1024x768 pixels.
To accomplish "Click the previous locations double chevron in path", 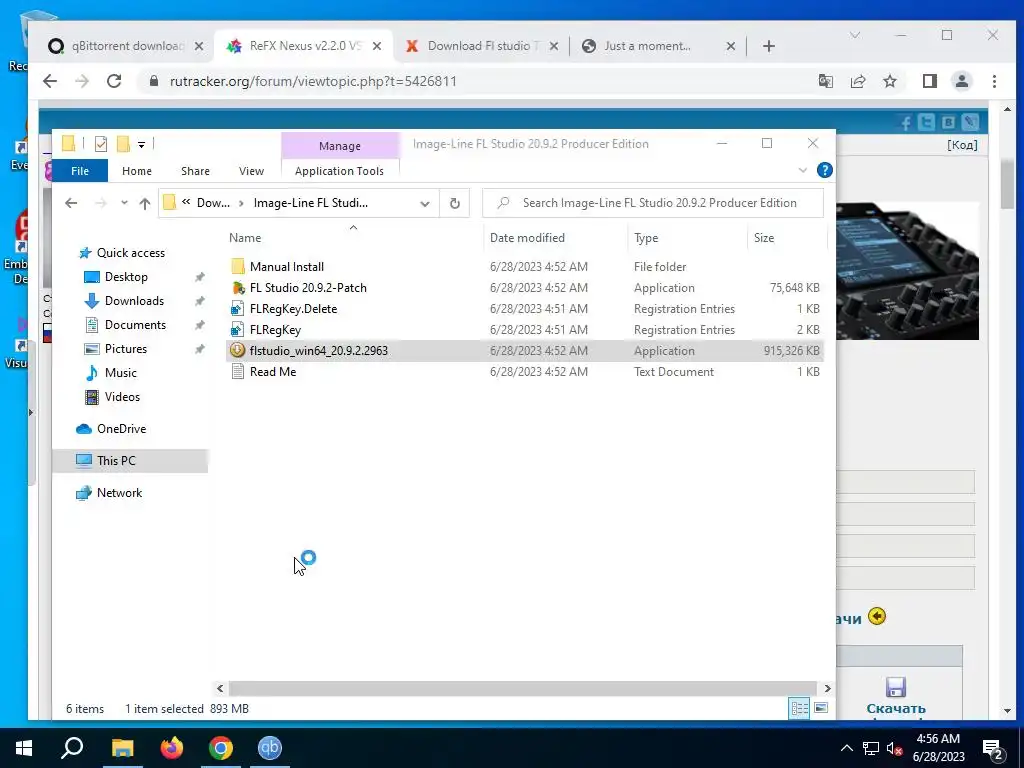I will click(186, 202).
